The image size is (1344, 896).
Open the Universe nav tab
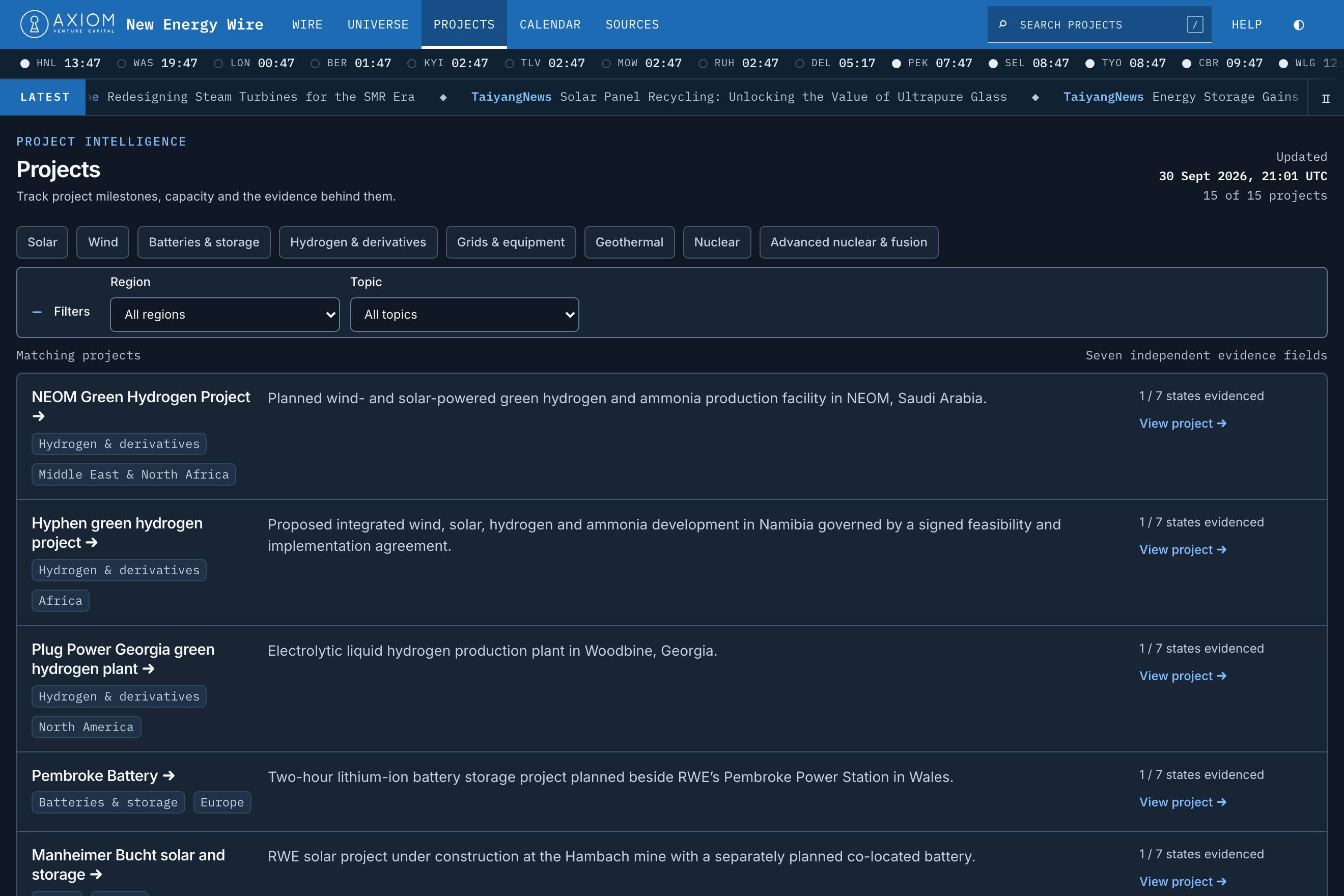tap(378, 24)
